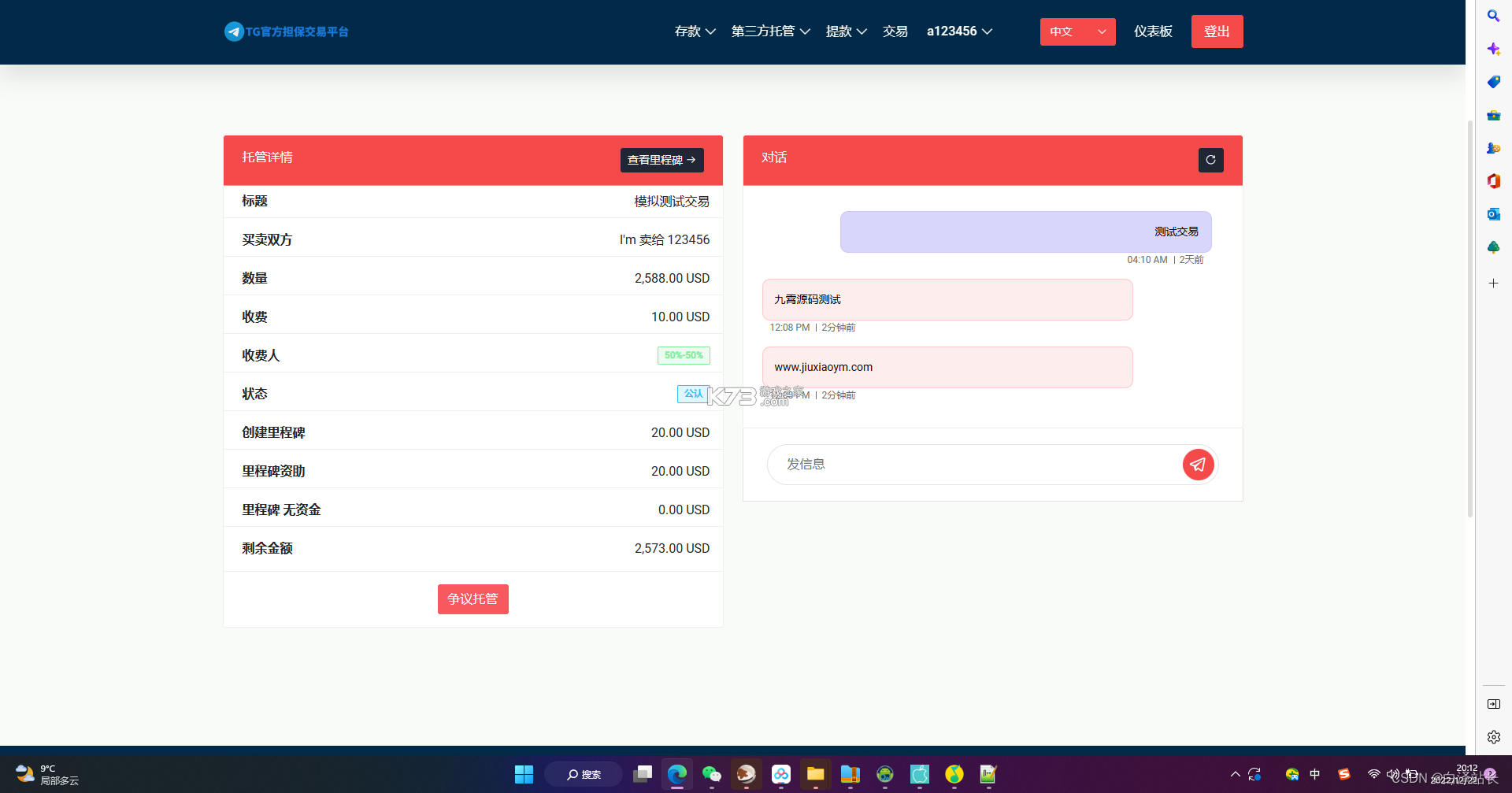This screenshot has width=1512, height=793.
Task: Click the sidebar plus add icon
Action: pos(1493,283)
